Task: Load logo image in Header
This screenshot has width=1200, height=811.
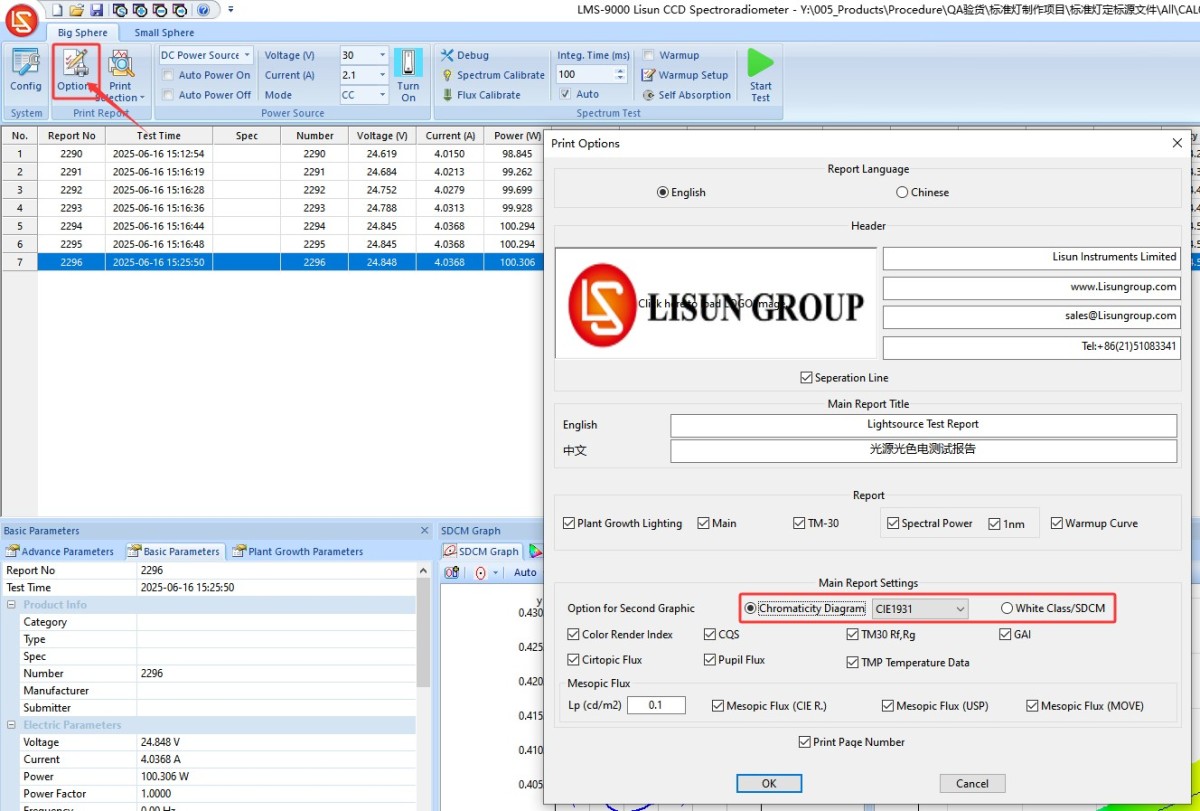Action: (x=716, y=303)
